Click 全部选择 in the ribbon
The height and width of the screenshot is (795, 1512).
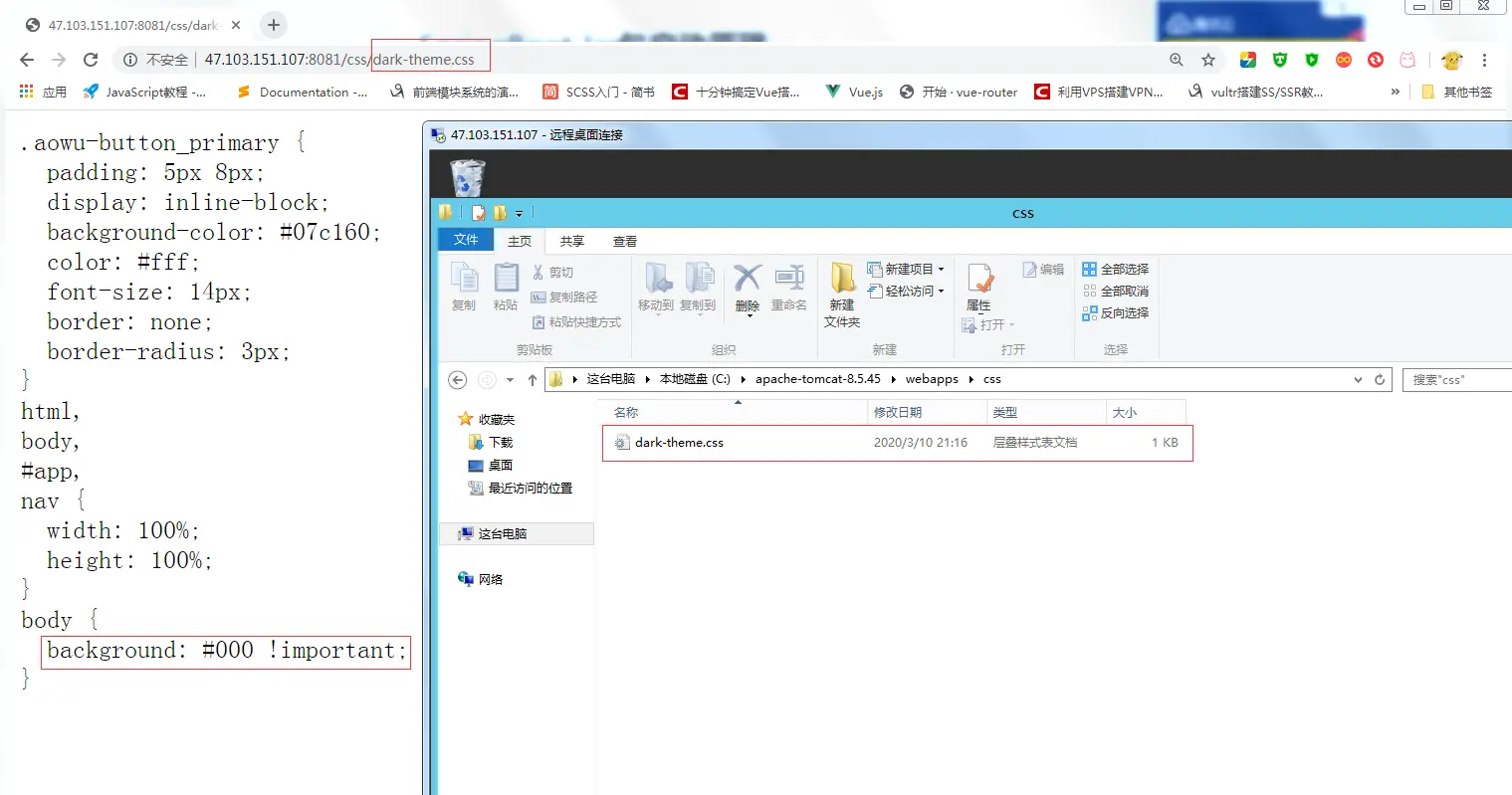pos(1116,269)
